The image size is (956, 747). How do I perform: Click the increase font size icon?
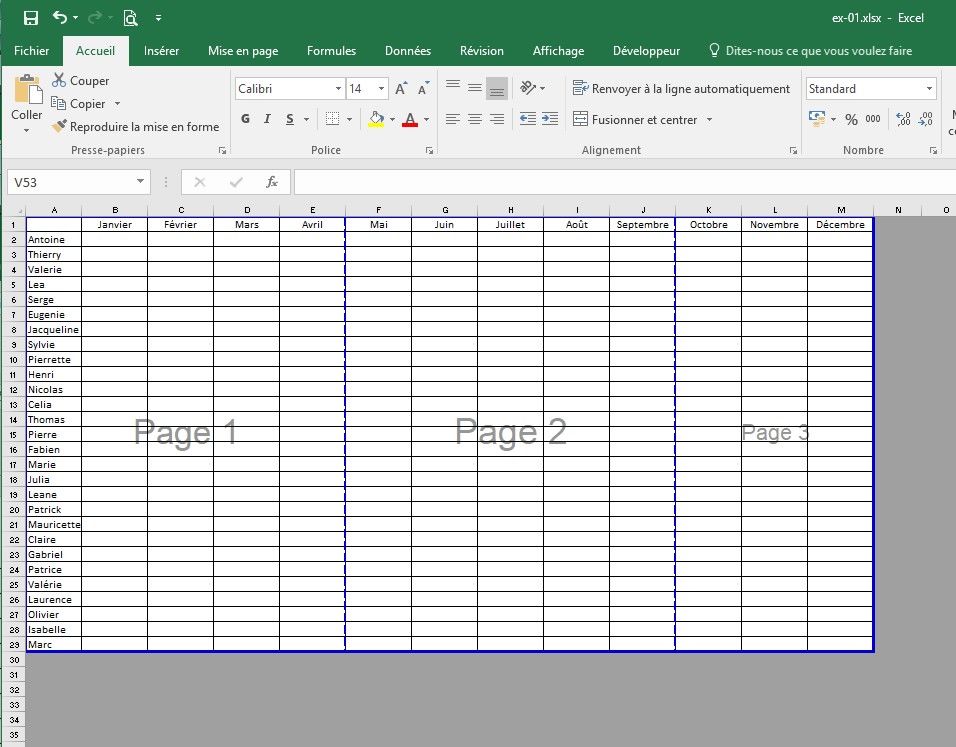[x=401, y=89]
